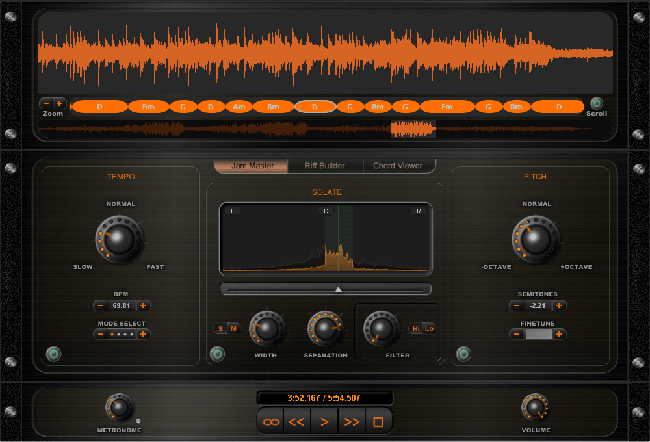650x442 pixels.
Task: Stop playback with the square button
Action: (x=378, y=422)
